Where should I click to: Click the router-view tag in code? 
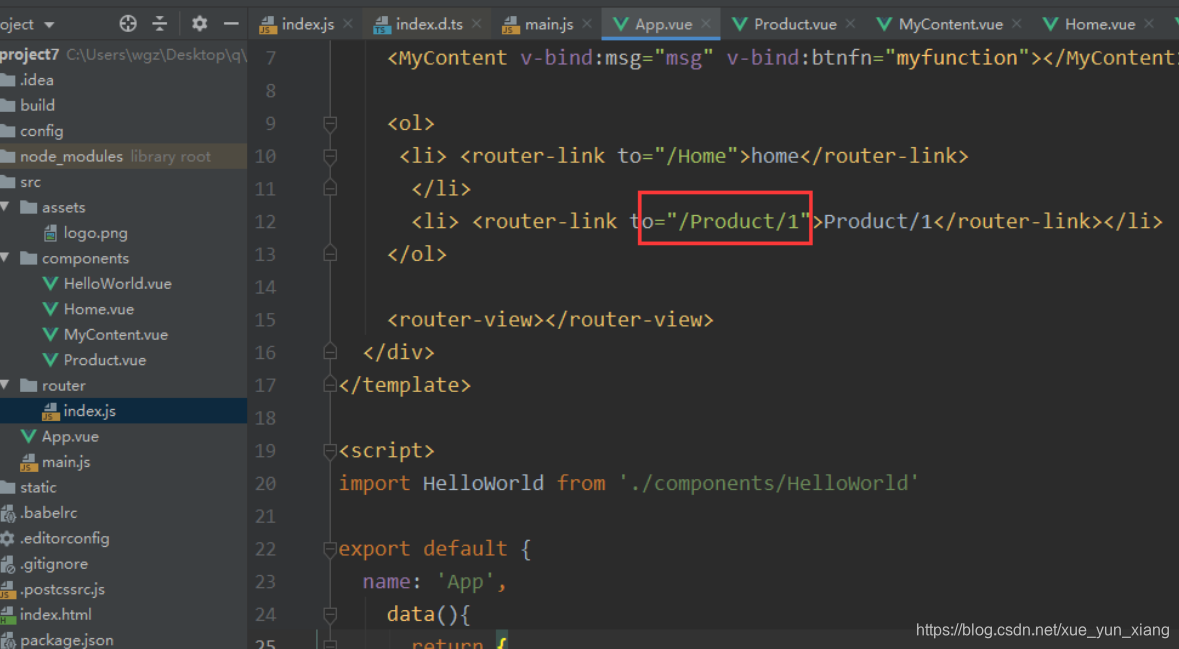550,320
